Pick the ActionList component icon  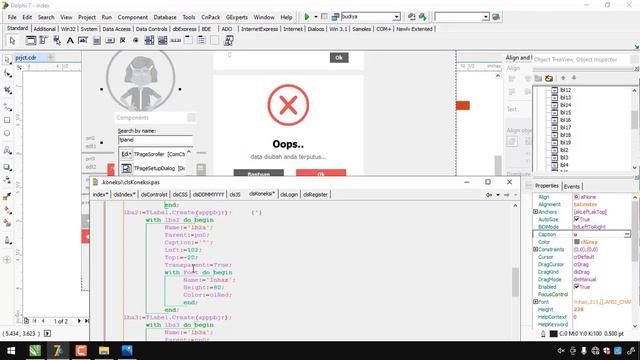229,40
